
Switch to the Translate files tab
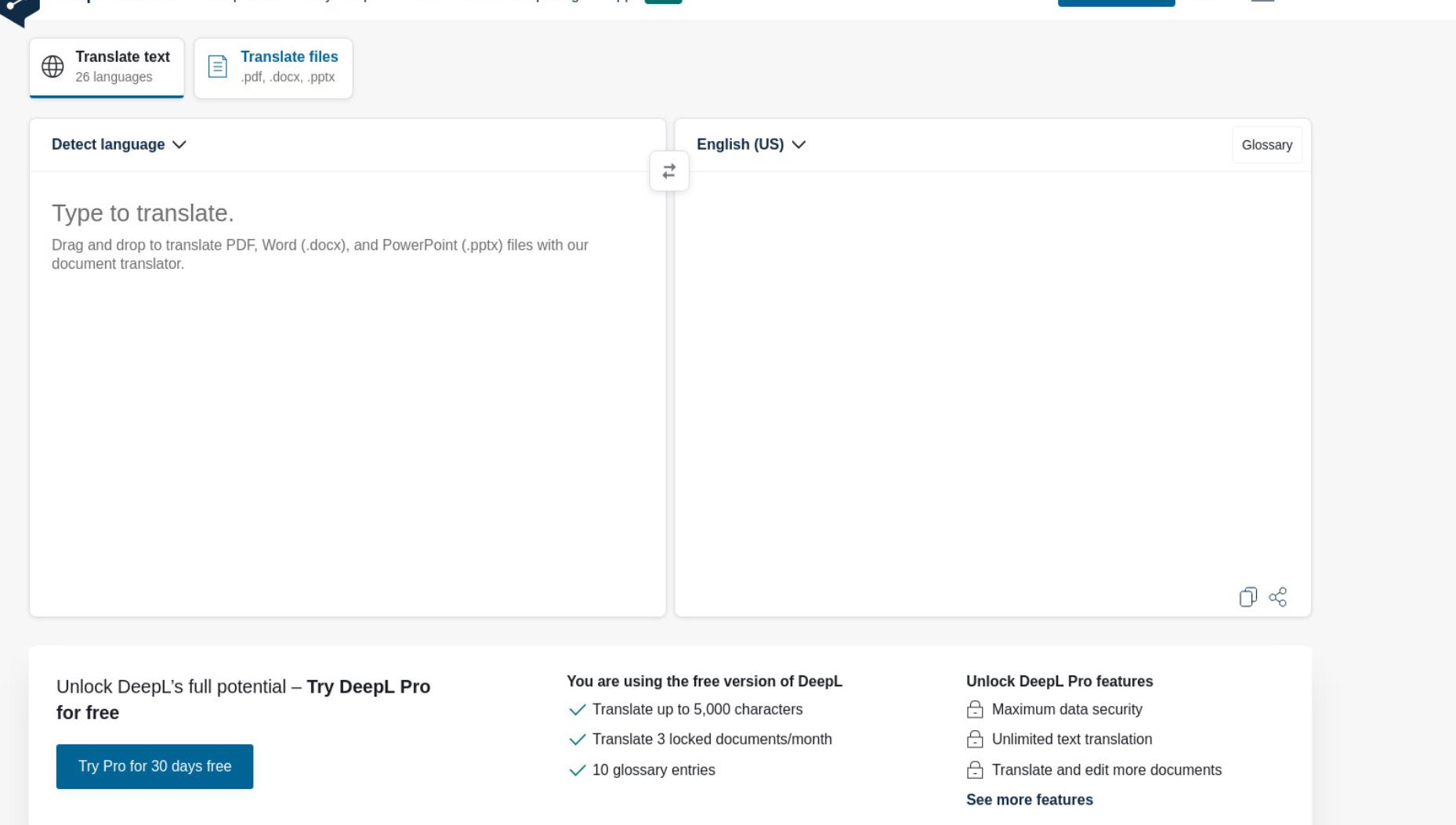click(273, 67)
